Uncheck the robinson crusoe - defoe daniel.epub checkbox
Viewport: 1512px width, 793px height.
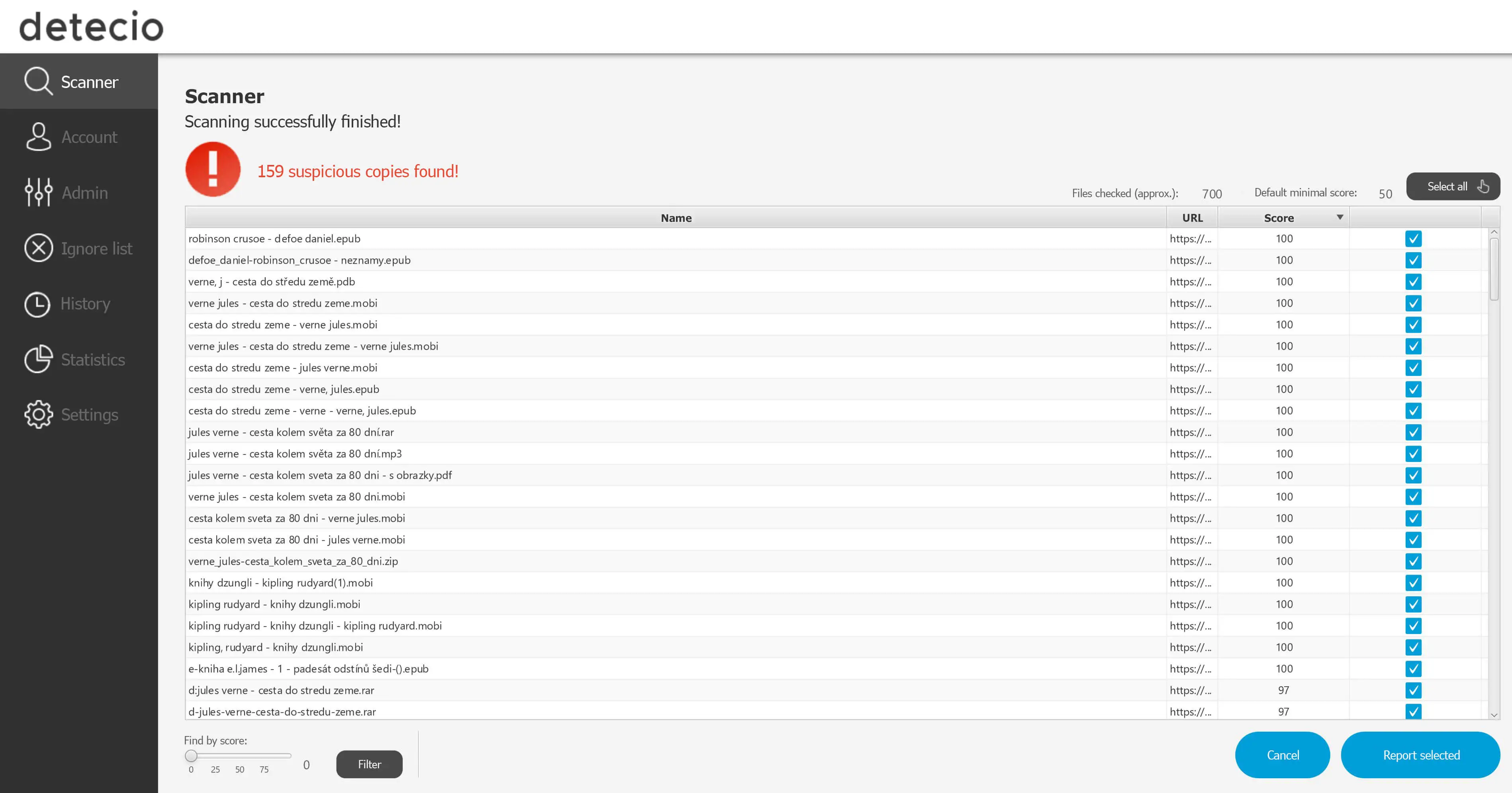coord(1413,238)
